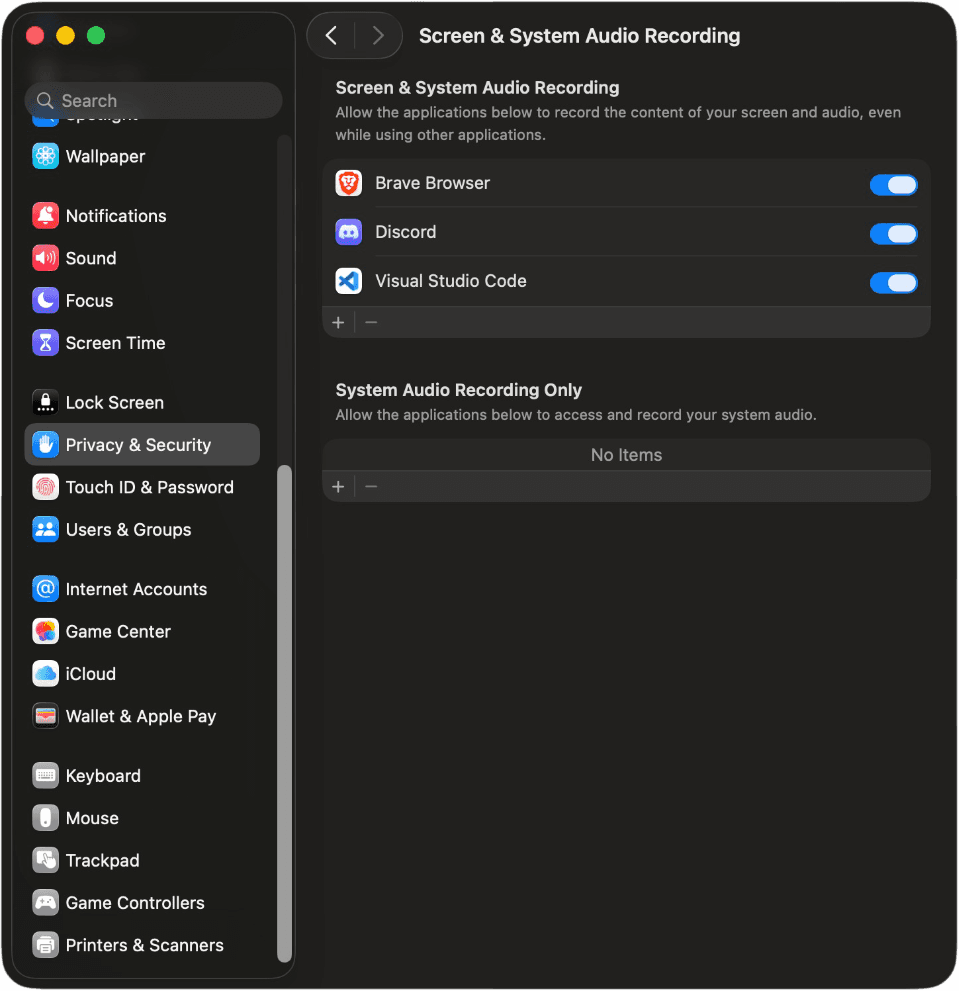Turn off Visual Studio Code recording toggle
This screenshot has width=959, height=991.
tap(893, 283)
